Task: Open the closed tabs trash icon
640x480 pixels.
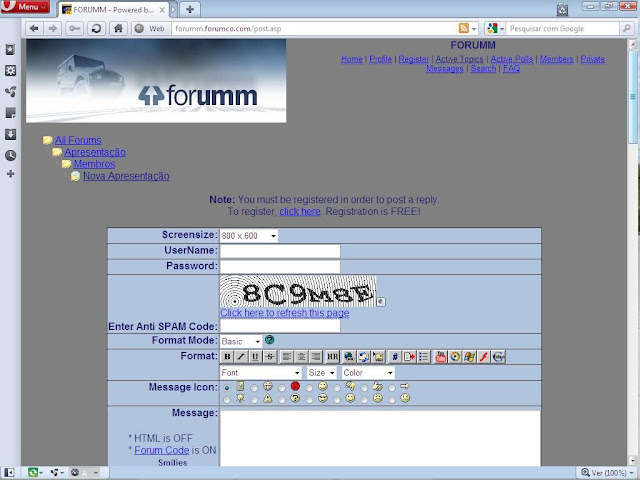Action: point(562,10)
